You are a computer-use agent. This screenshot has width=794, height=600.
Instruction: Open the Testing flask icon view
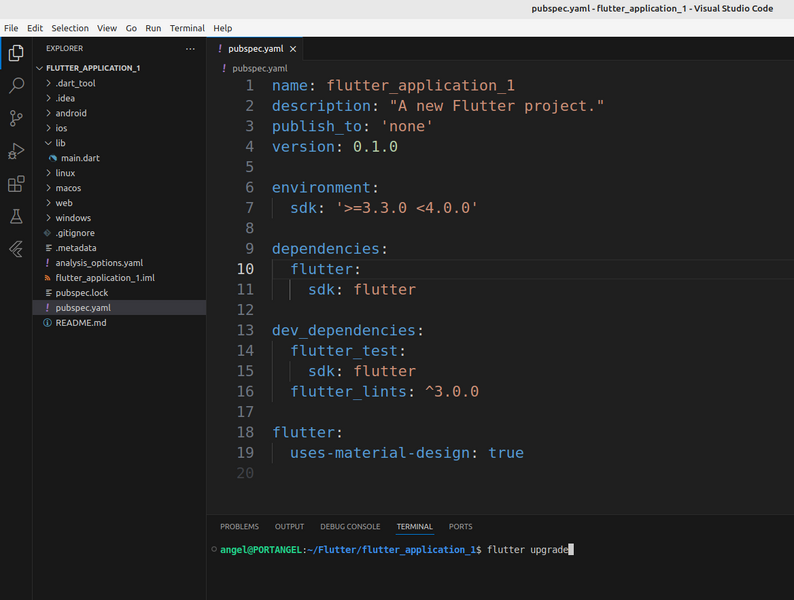click(x=16, y=216)
